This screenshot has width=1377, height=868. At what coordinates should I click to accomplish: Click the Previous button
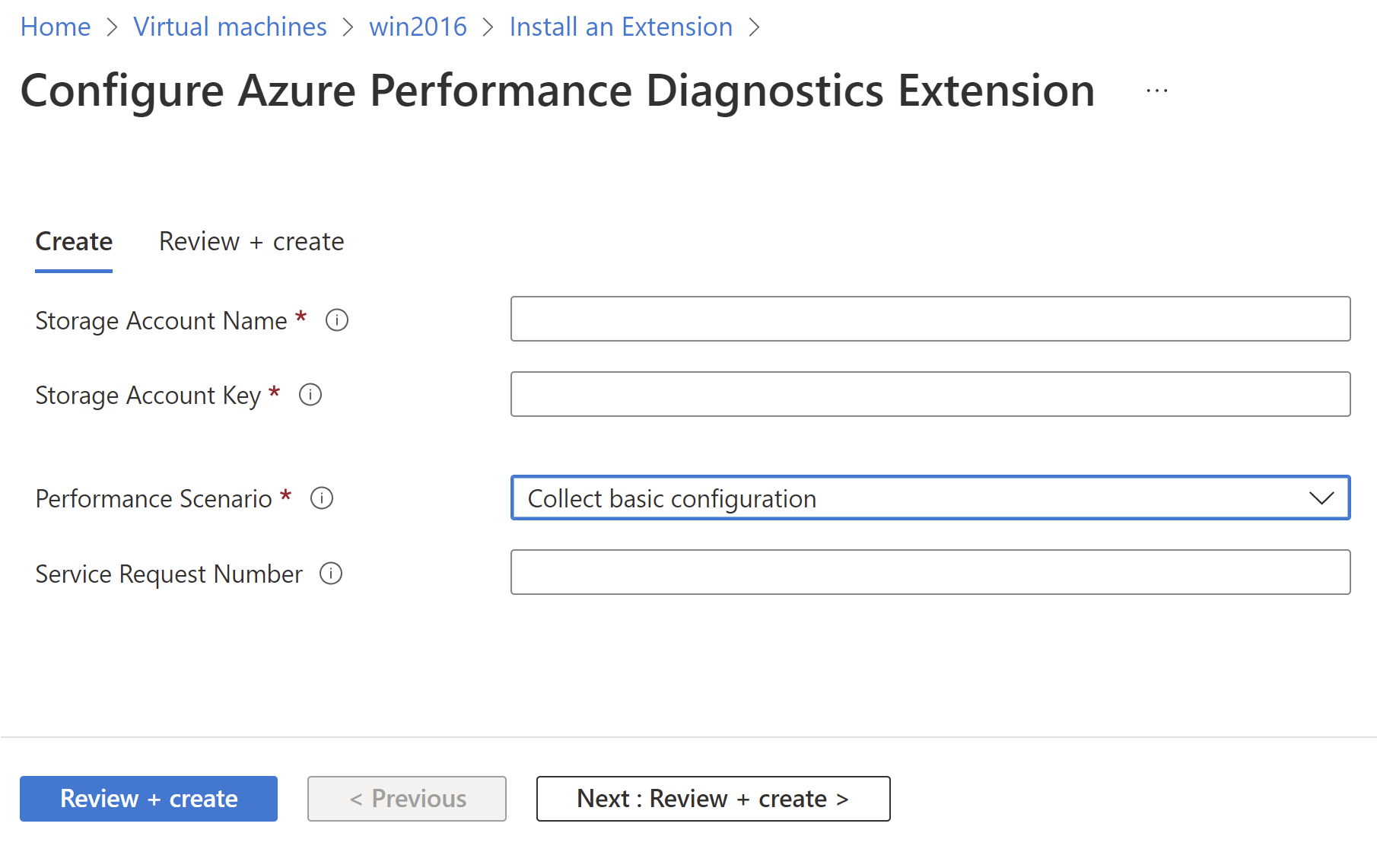pyautogui.click(x=407, y=799)
